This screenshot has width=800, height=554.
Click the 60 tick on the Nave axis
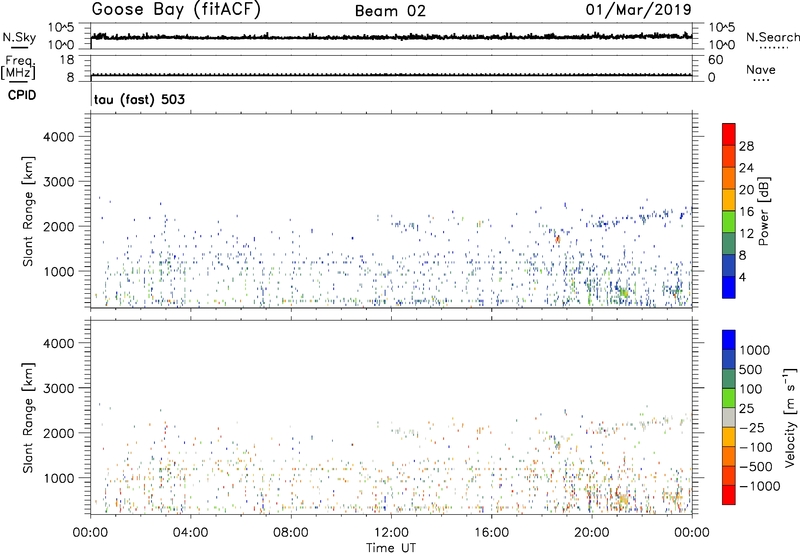tap(716, 60)
